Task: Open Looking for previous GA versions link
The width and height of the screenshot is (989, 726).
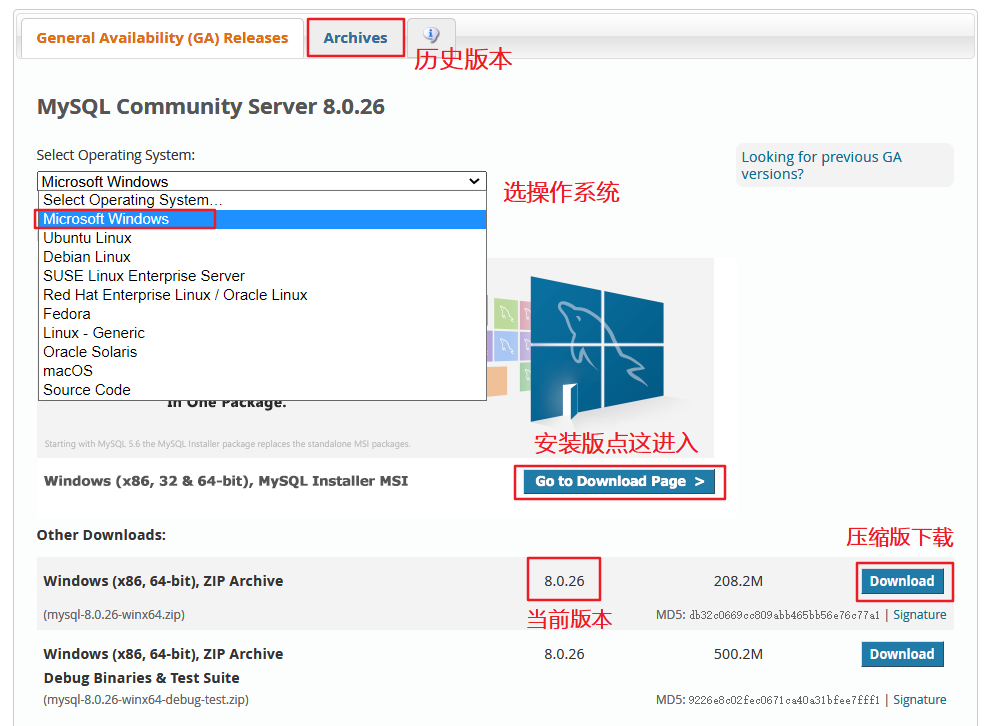Action: (x=821, y=165)
